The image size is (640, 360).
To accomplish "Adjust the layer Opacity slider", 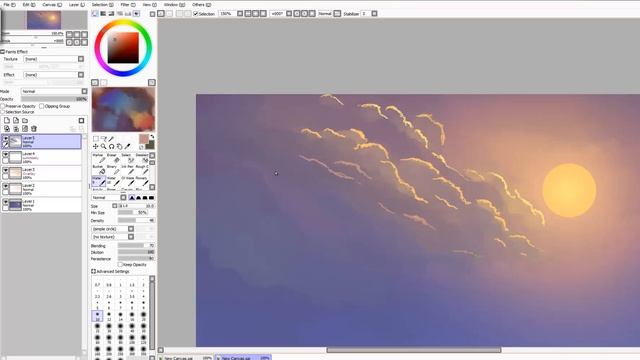I will 54,99.
